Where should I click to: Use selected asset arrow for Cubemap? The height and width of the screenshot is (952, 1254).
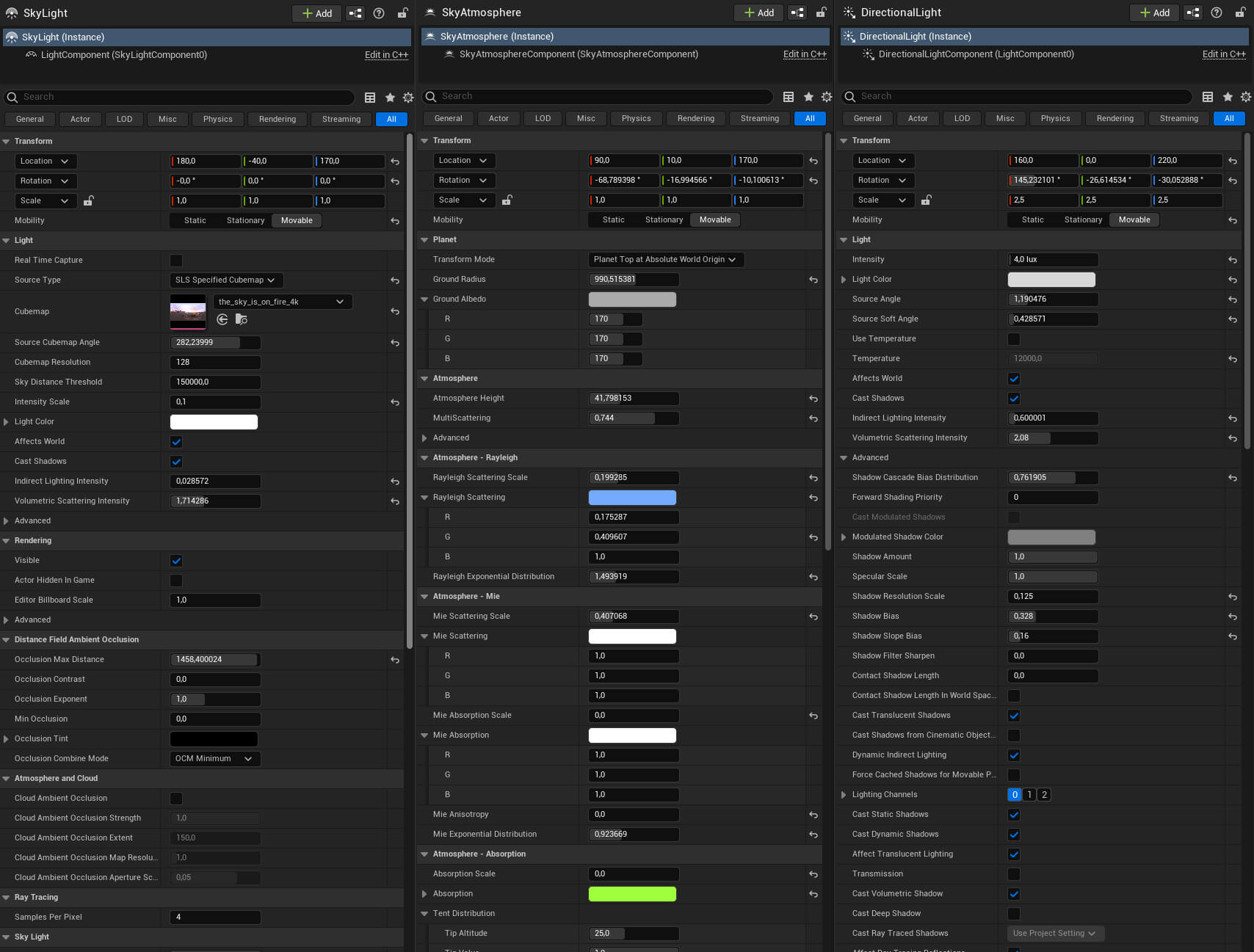(x=222, y=319)
